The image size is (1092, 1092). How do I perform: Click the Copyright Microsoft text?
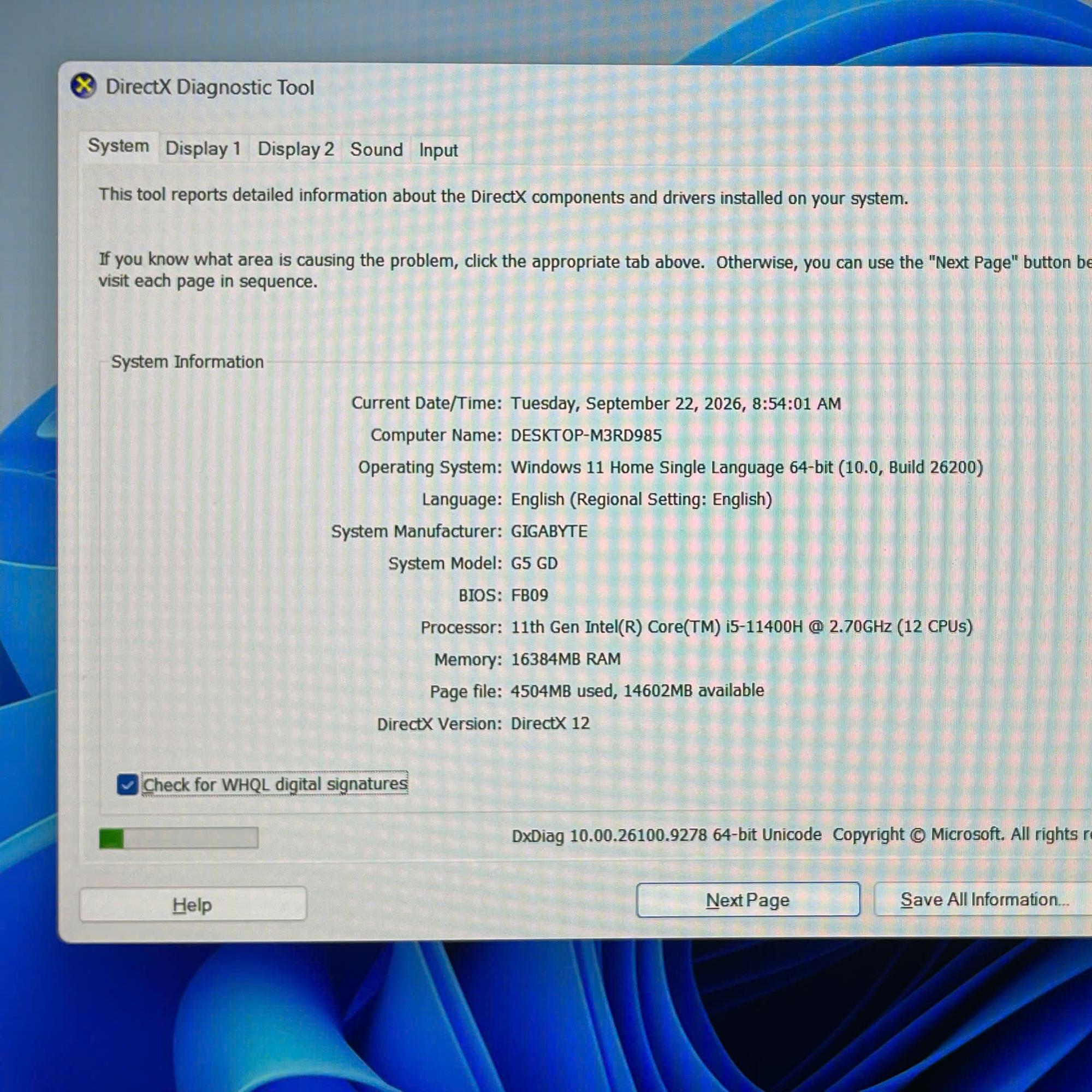pos(962,835)
